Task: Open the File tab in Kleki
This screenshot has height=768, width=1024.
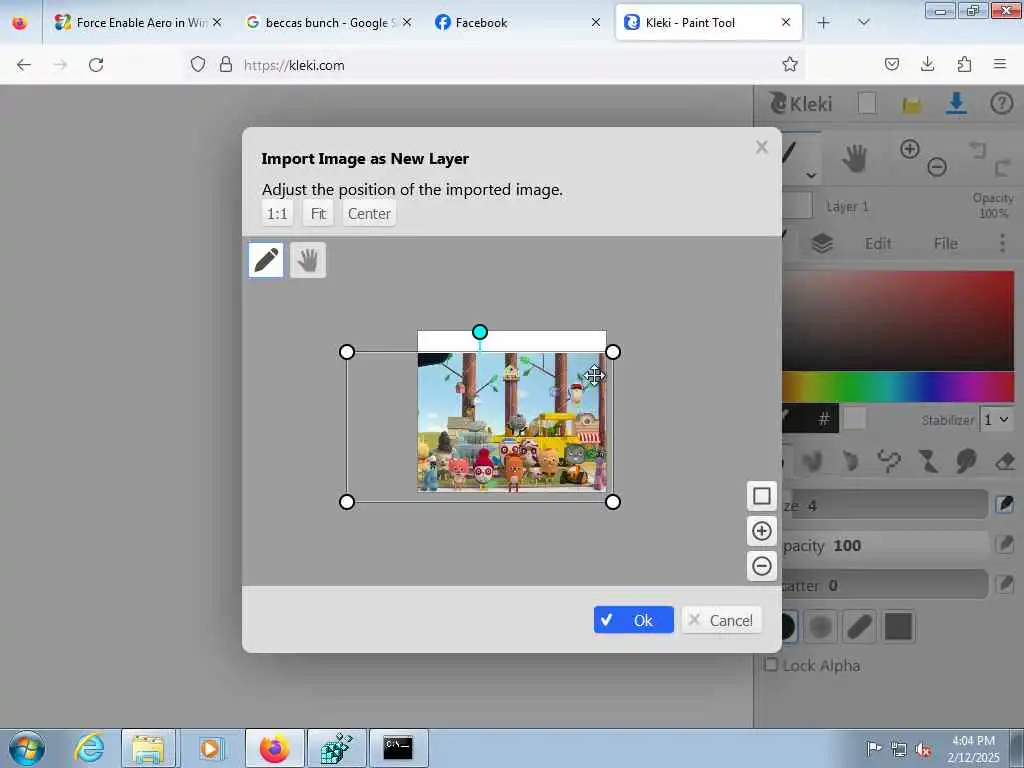Action: [x=945, y=244]
